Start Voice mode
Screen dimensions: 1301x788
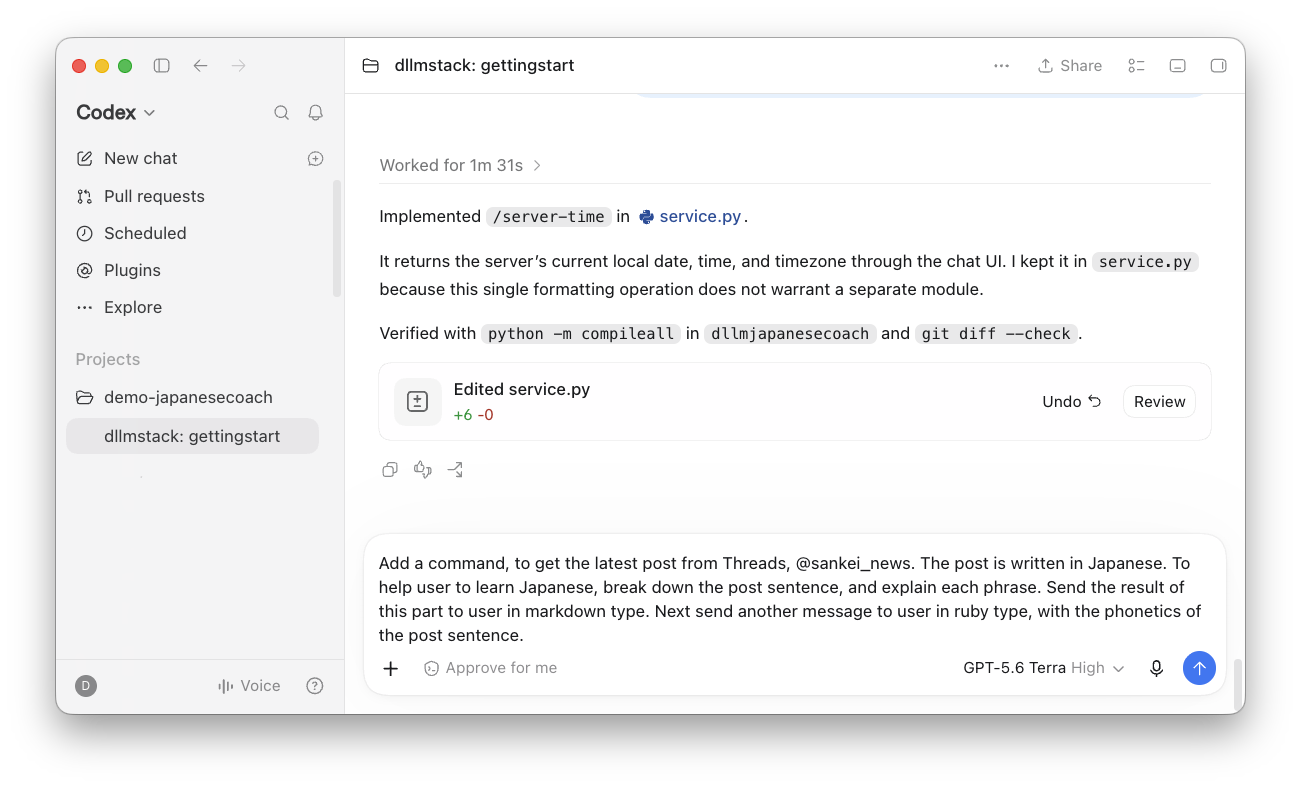[x=249, y=686]
